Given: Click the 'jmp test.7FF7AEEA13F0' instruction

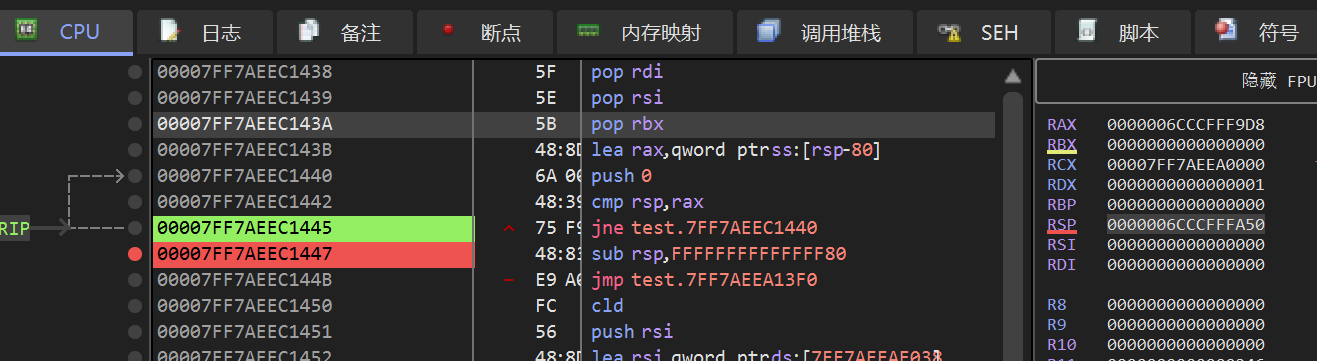Looking at the screenshot, I should coord(704,280).
